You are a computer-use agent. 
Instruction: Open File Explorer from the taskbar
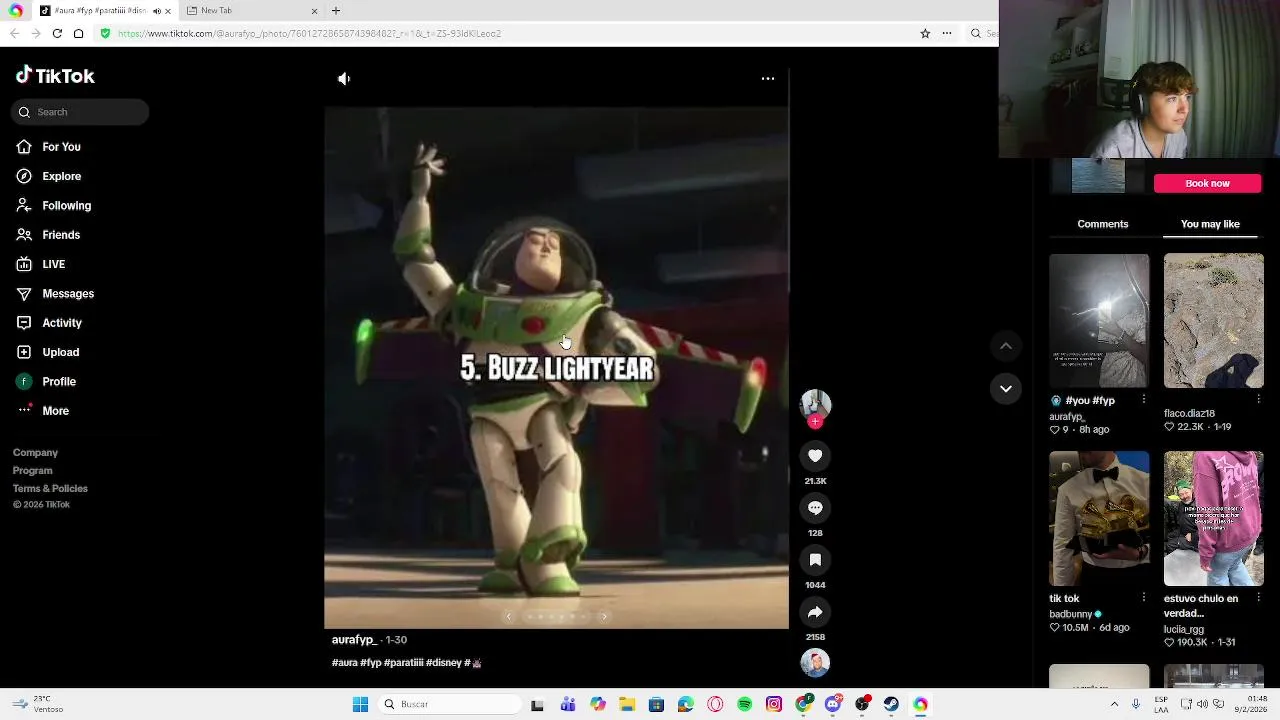pyautogui.click(x=627, y=704)
